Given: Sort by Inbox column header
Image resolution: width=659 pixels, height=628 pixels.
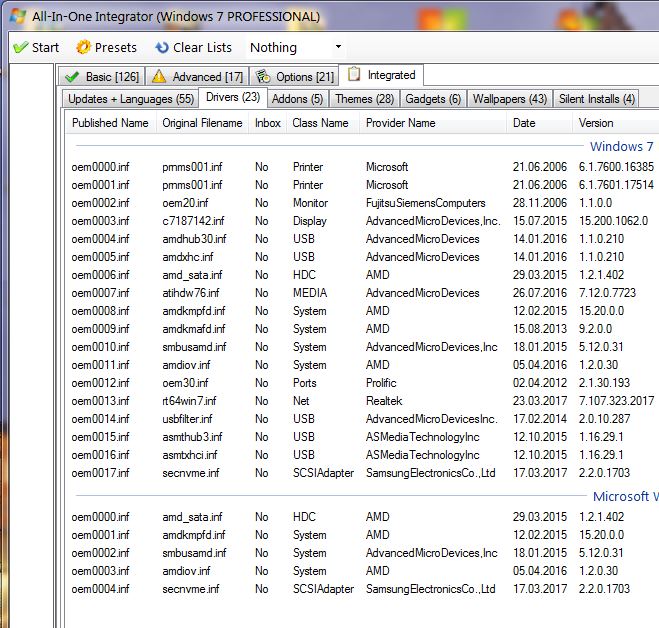Looking at the screenshot, I should click(x=268, y=123).
